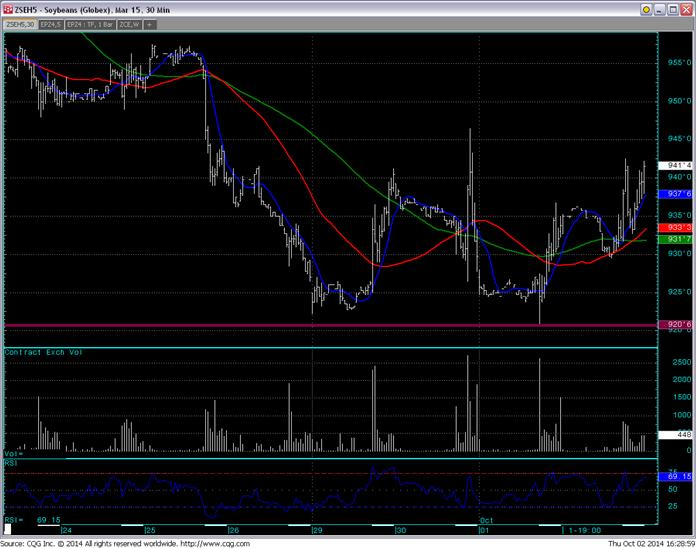Click the CQG chart icon in title bar

9,8
